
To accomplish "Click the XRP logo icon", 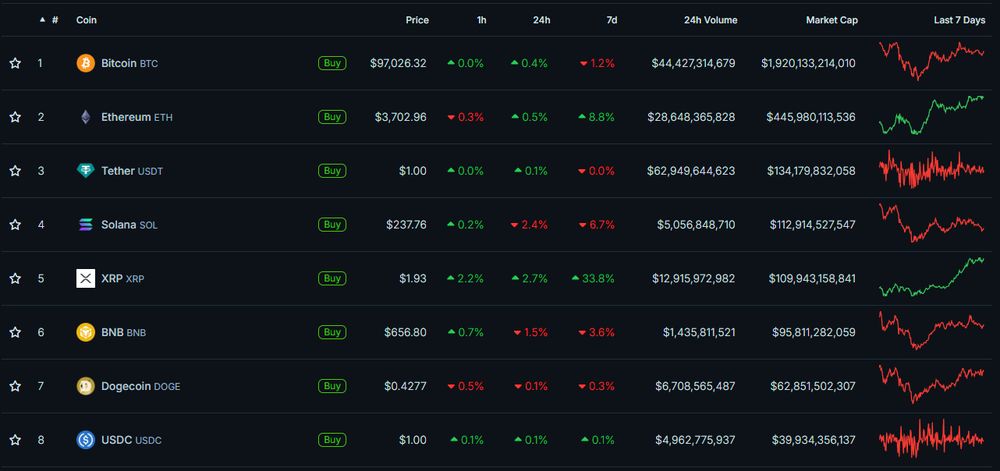I will (85, 279).
